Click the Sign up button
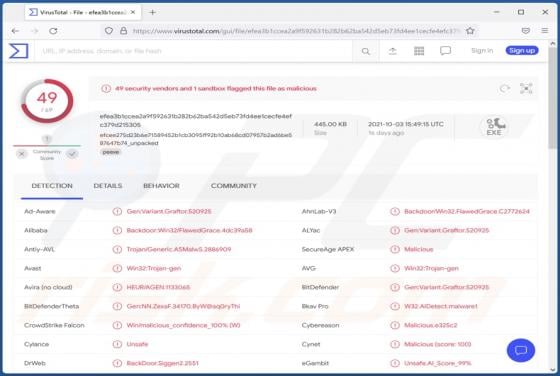Image resolution: width=560 pixels, height=376 pixels. click(522, 51)
